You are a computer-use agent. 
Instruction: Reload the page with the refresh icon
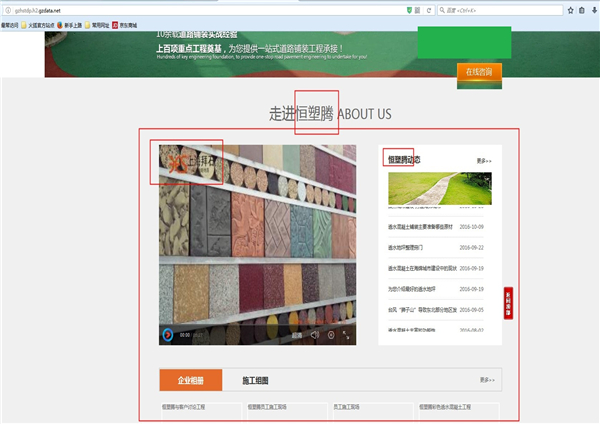429,10
